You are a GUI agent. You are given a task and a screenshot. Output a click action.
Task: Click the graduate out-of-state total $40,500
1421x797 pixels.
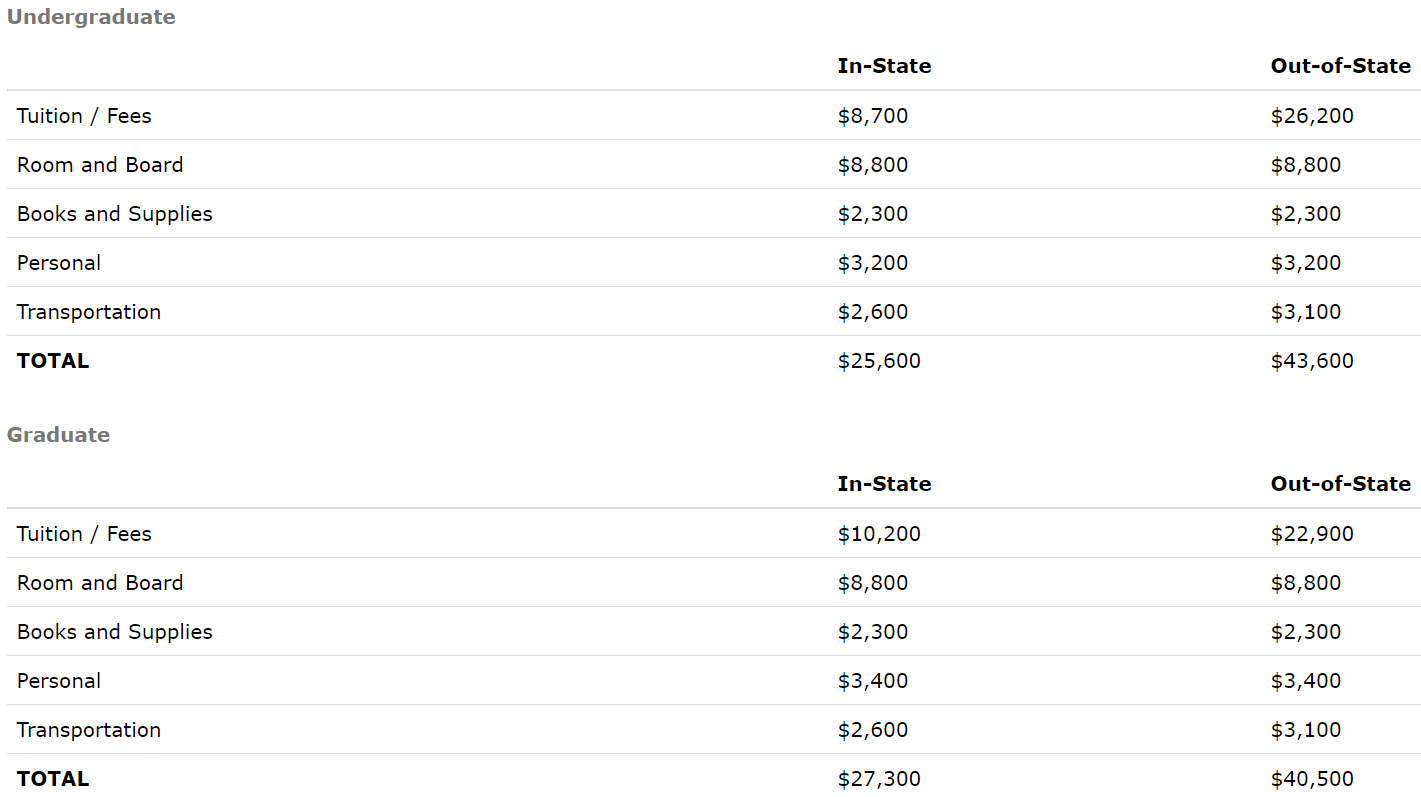pyautogui.click(x=1312, y=779)
